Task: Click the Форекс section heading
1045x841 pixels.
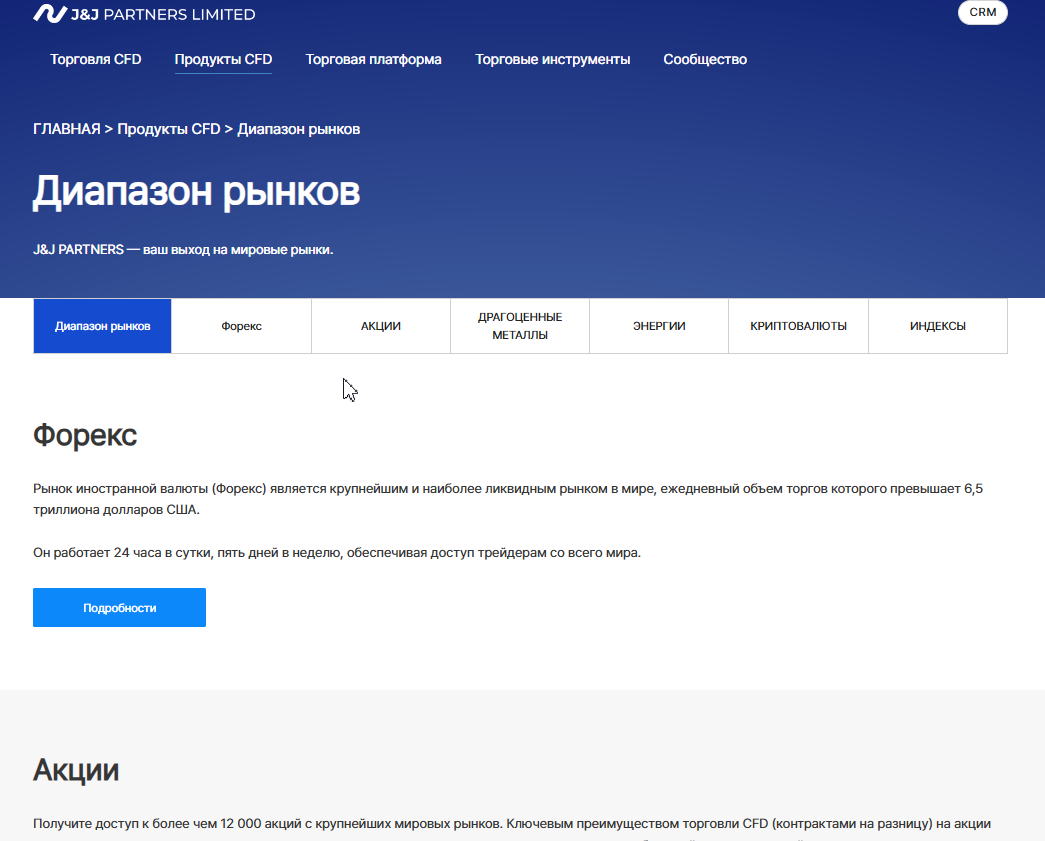Action: coord(85,435)
